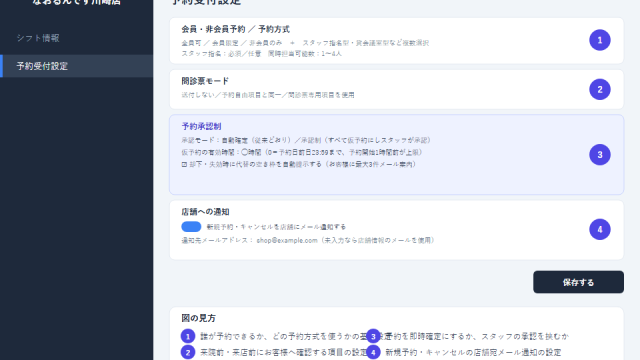
Task: Click the 問診票モード heading
Action: point(205,81)
